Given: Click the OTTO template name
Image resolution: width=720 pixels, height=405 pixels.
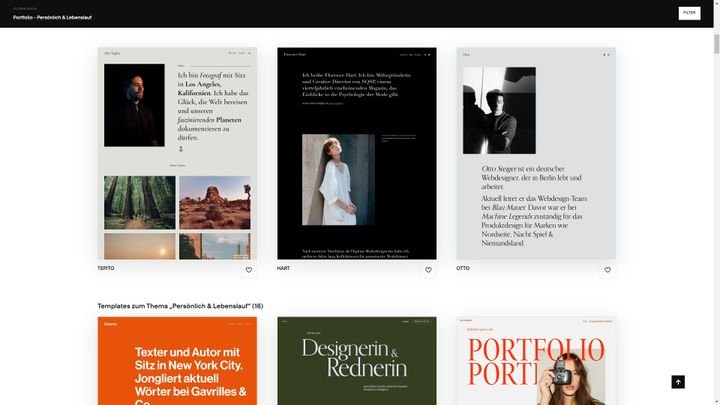Looking at the screenshot, I should coord(463,268).
